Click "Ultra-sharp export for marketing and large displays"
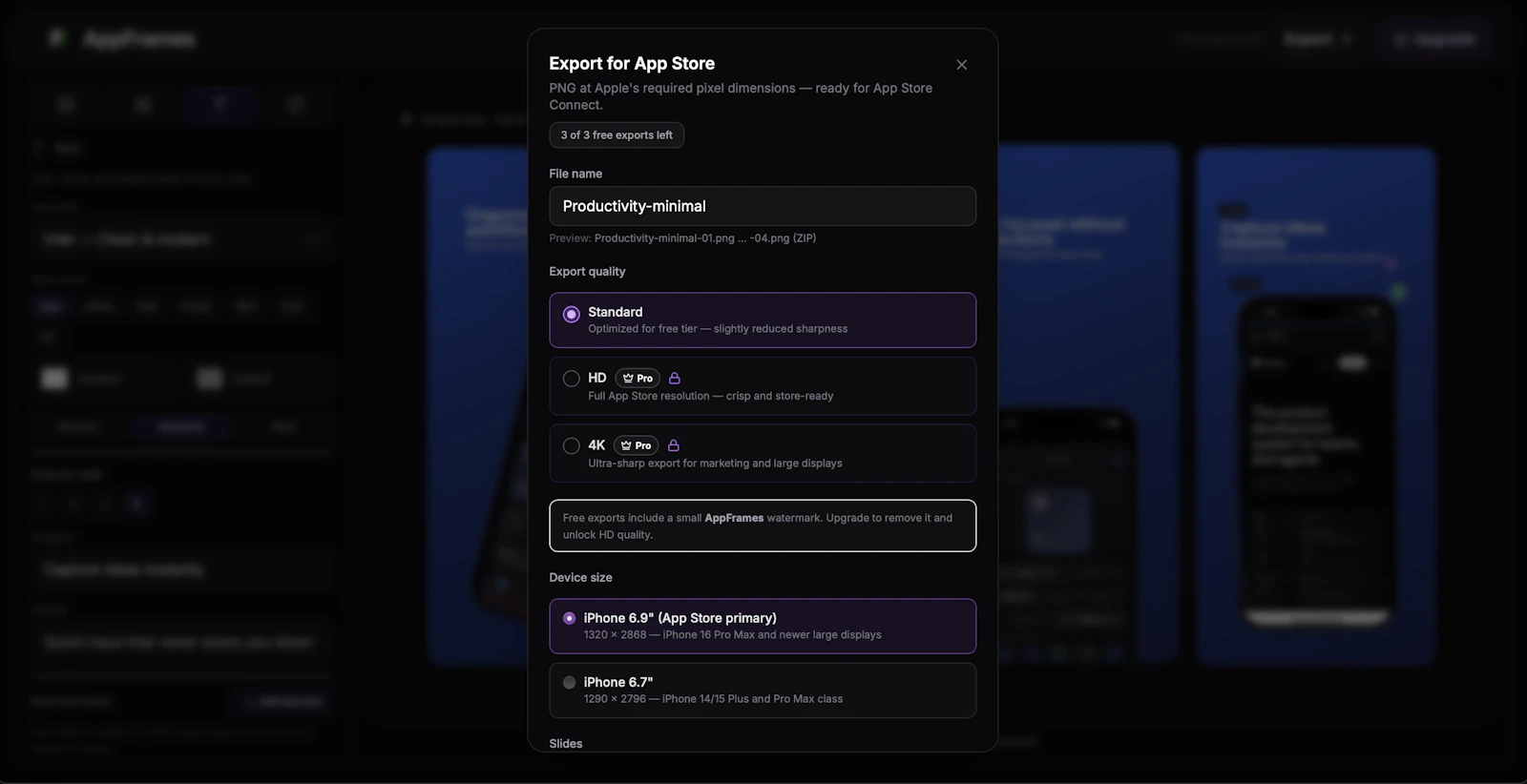This screenshot has height=784, width=1527. tap(715, 464)
